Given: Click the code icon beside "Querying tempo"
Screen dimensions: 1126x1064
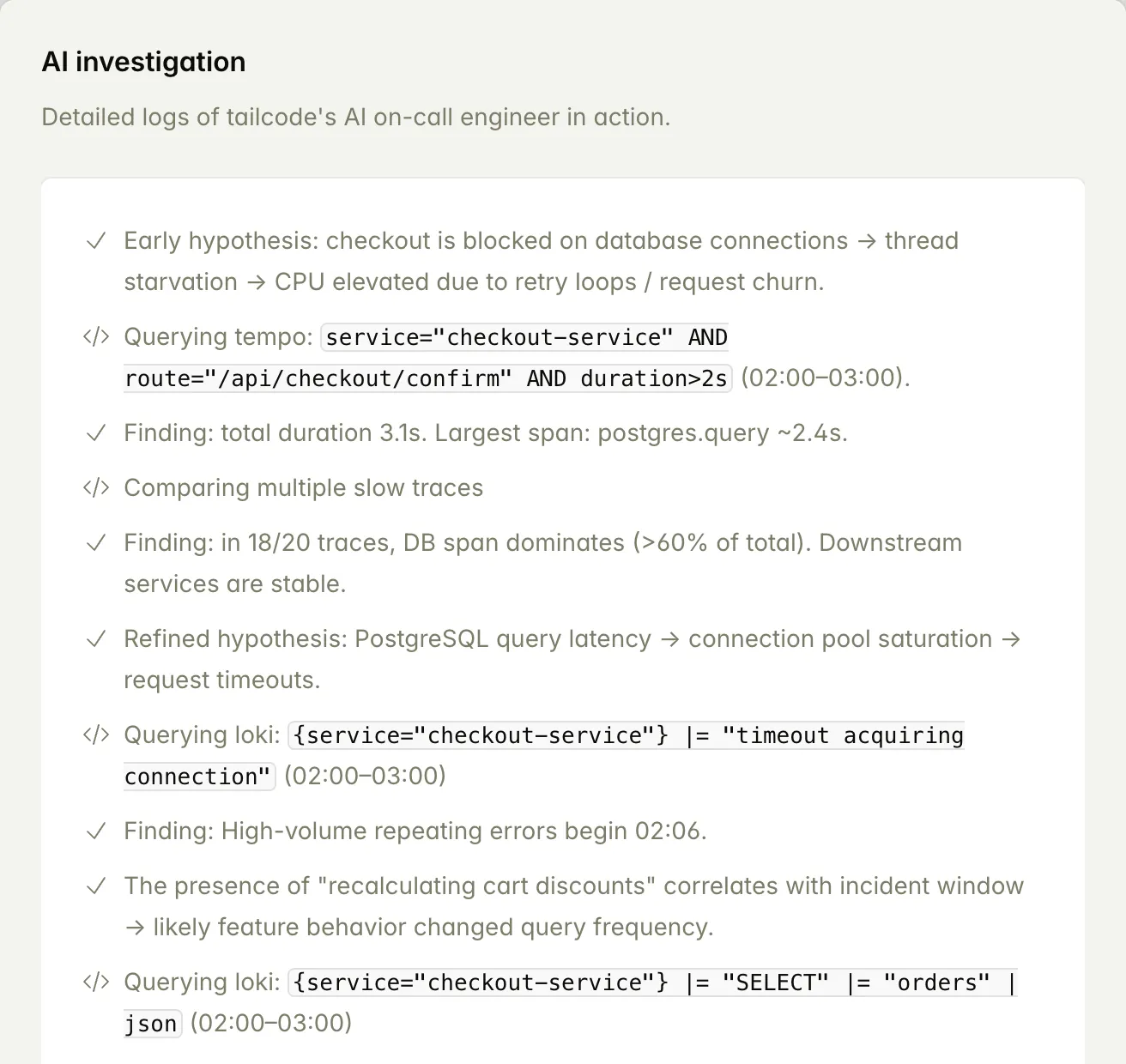Looking at the screenshot, I should [x=96, y=337].
